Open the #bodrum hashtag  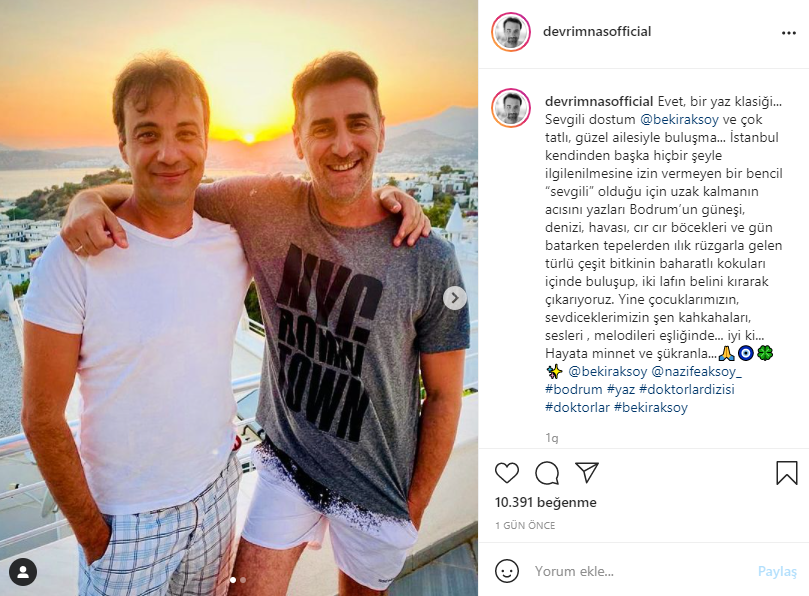pyautogui.click(x=574, y=390)
